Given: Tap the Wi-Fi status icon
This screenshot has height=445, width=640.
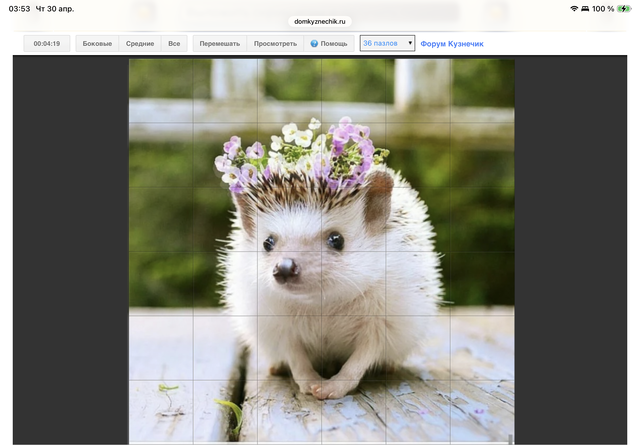Looking at the screenshot, I should 575,8.
